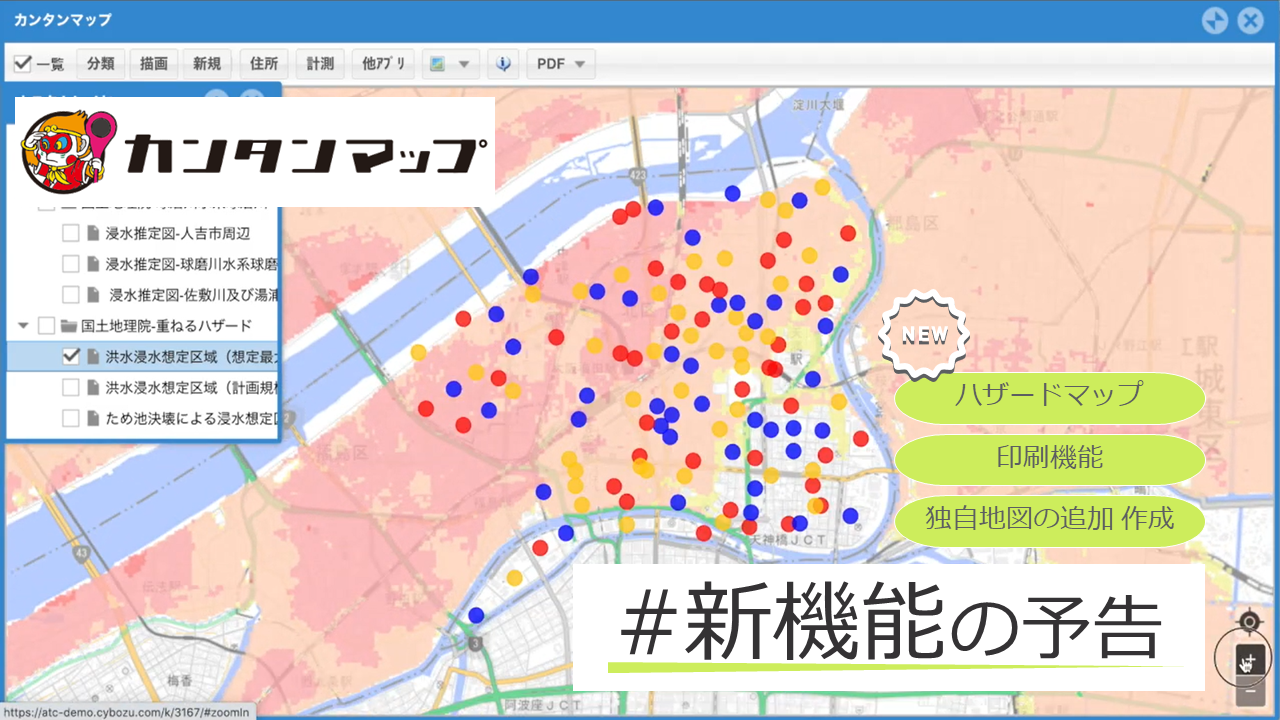Click the info icon in toolbar

pyautogui.click(x=502, y=64)
